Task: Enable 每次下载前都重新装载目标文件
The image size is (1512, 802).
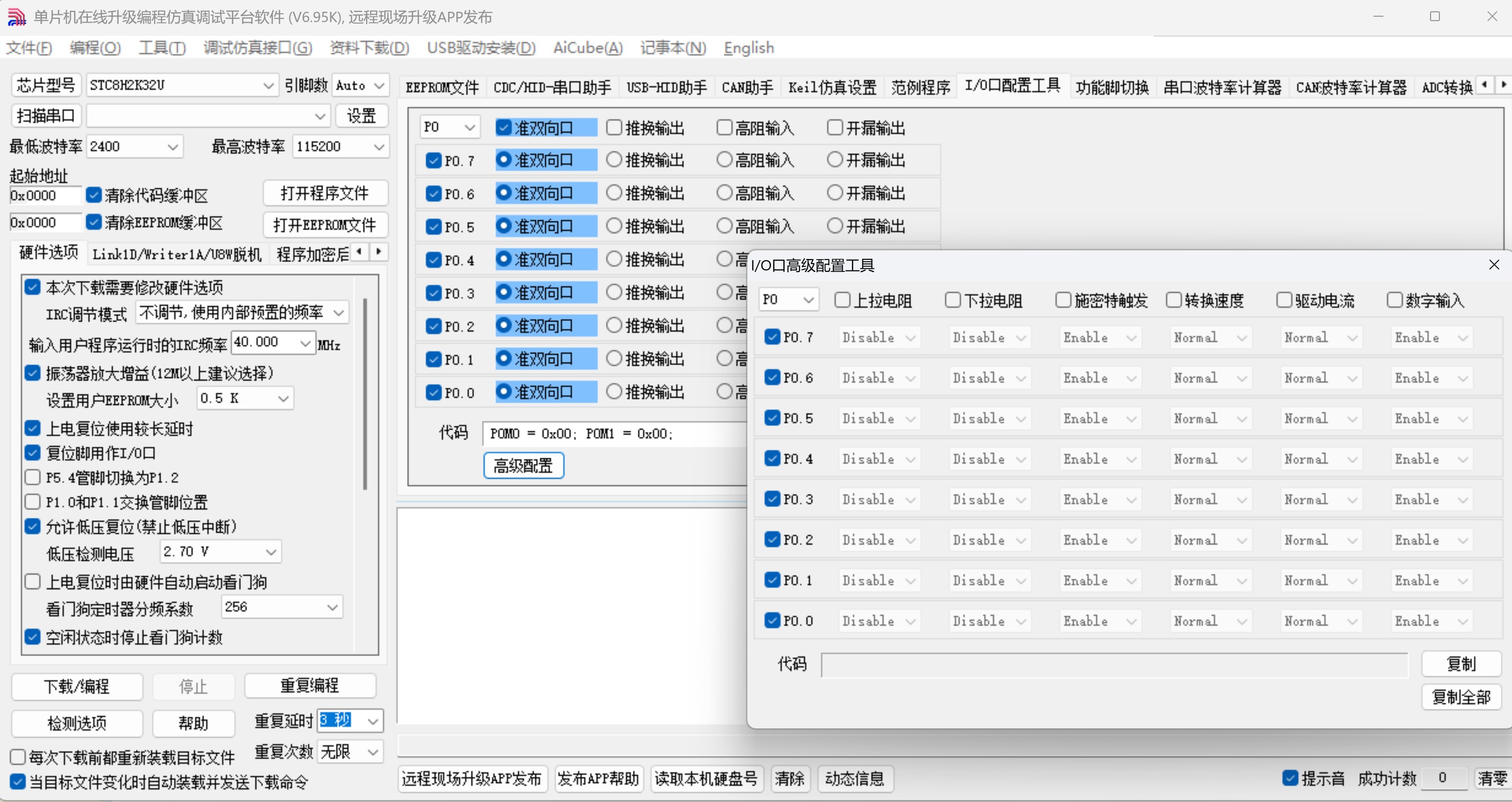Action: [18, 757]
